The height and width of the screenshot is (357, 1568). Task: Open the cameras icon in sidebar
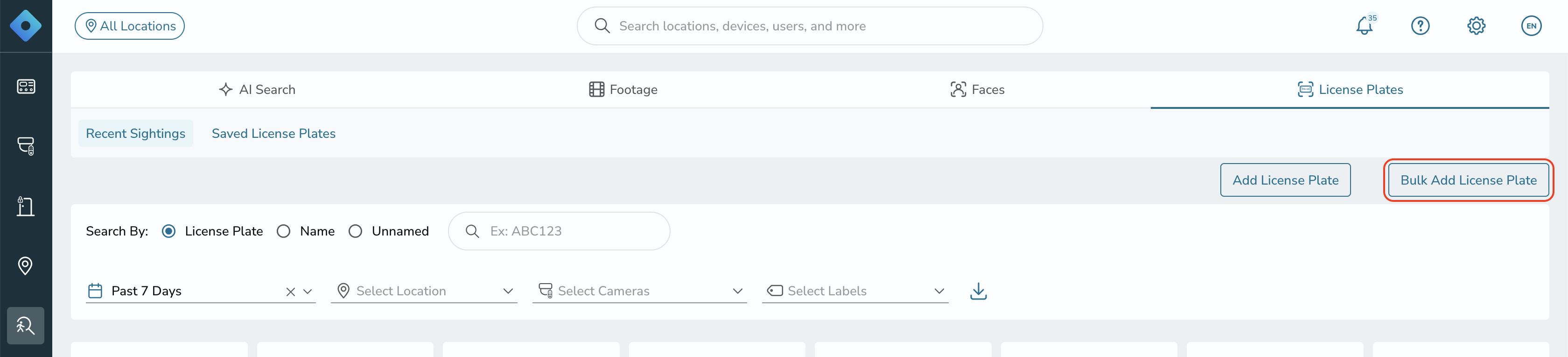(26, 146)
